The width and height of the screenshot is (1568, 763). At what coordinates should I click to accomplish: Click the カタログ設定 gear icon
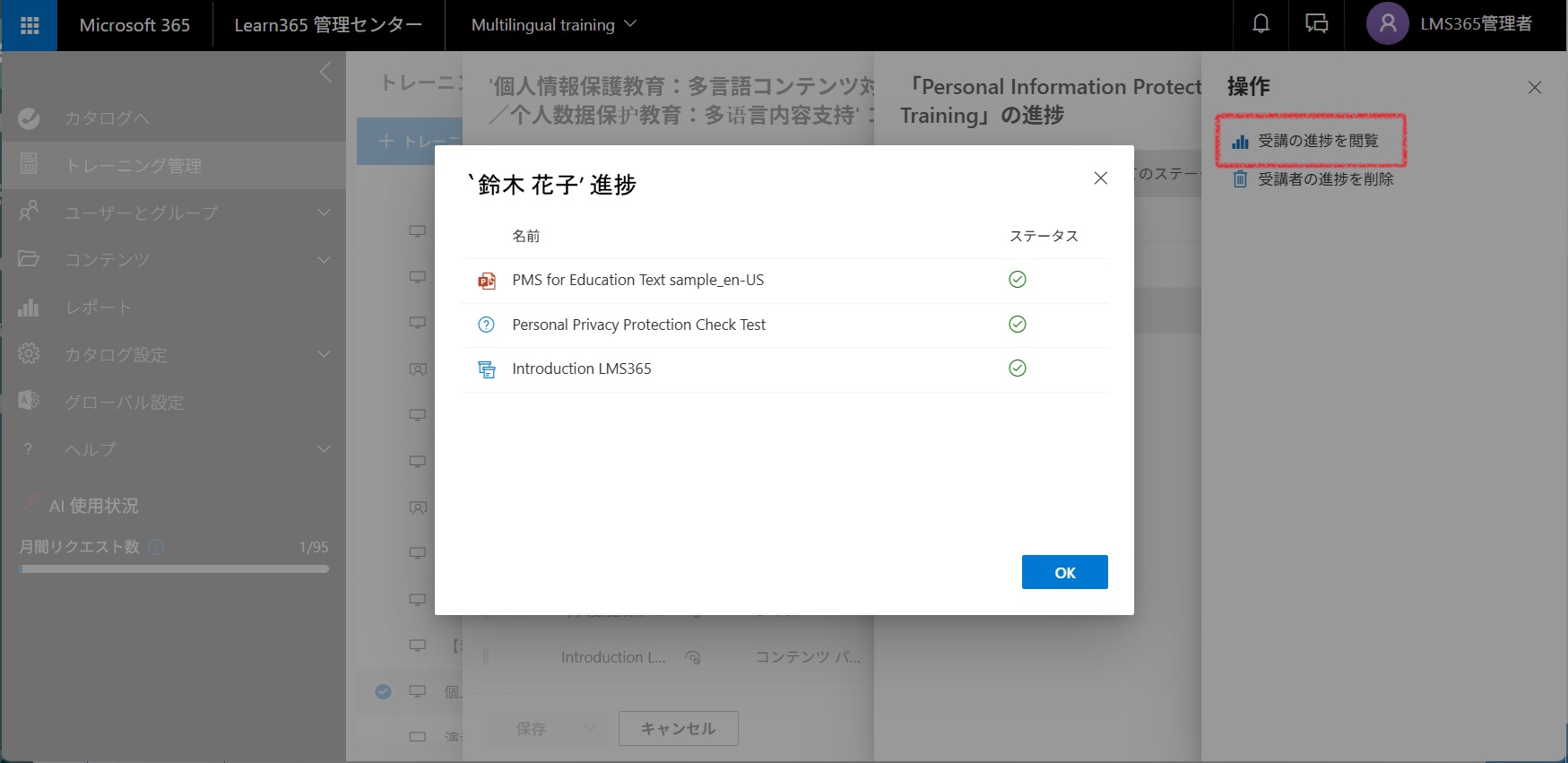pos(29,353)
